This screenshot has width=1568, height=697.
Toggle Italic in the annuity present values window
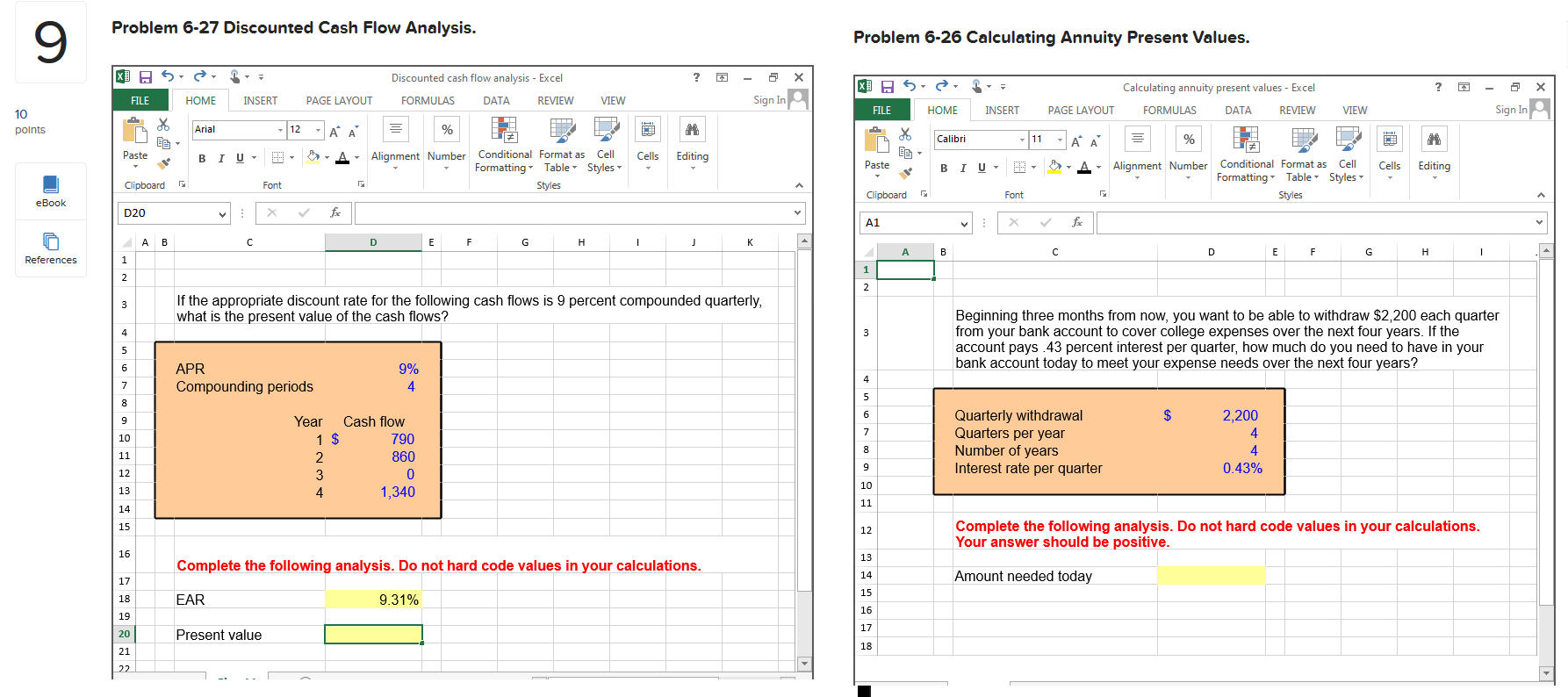coord(963,168)
